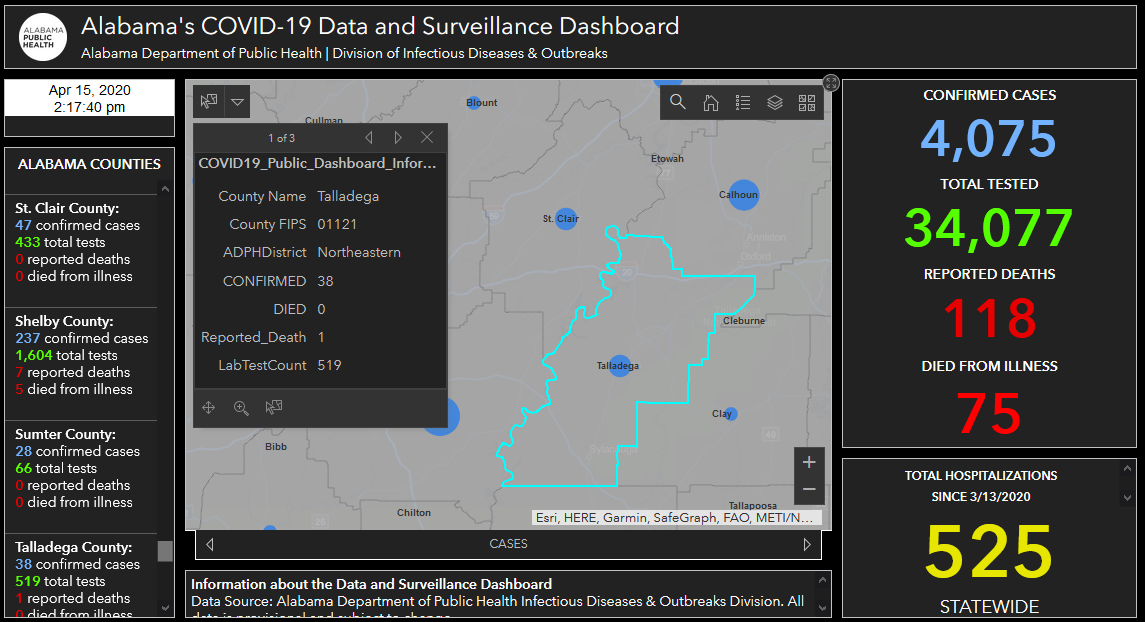Zoom out on the map

click(x=809, y=490)
